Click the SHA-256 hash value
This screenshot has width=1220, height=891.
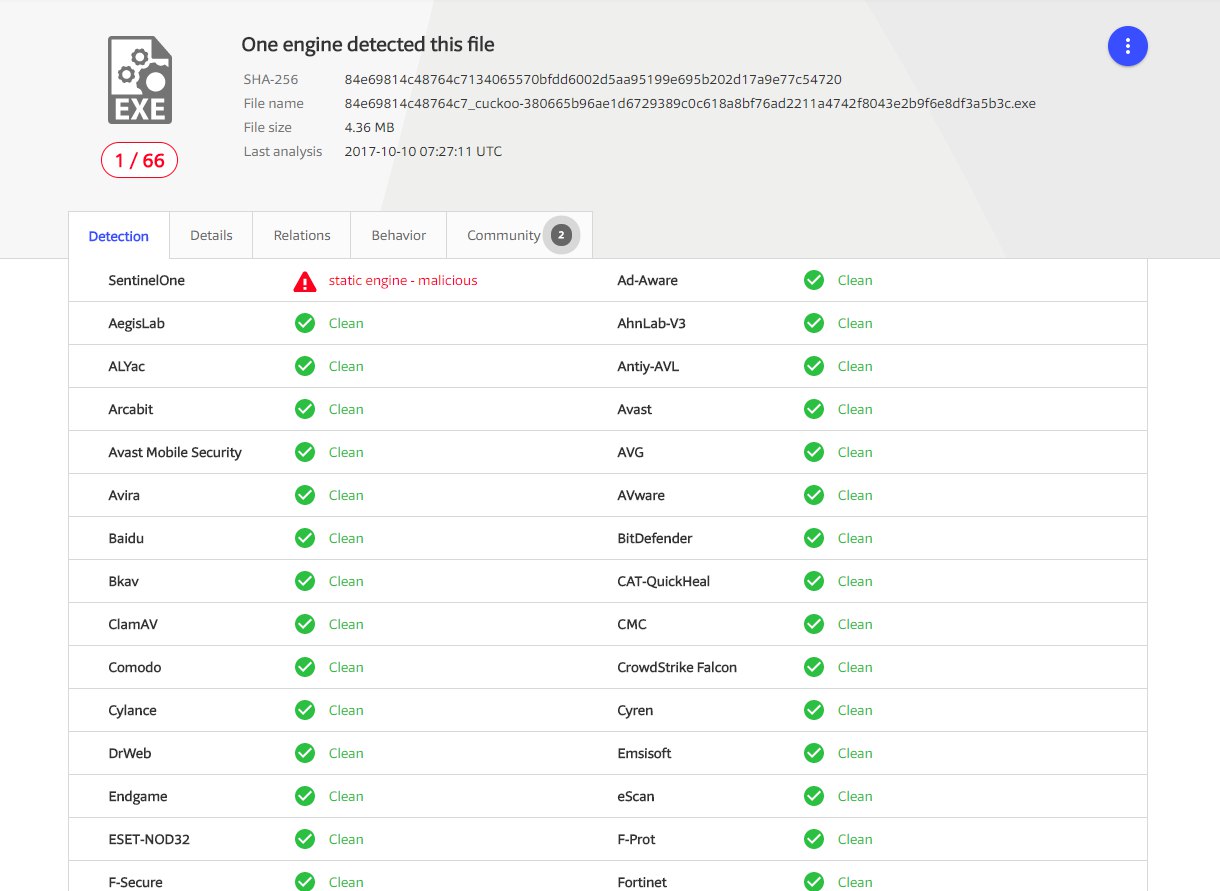[592, 79]
